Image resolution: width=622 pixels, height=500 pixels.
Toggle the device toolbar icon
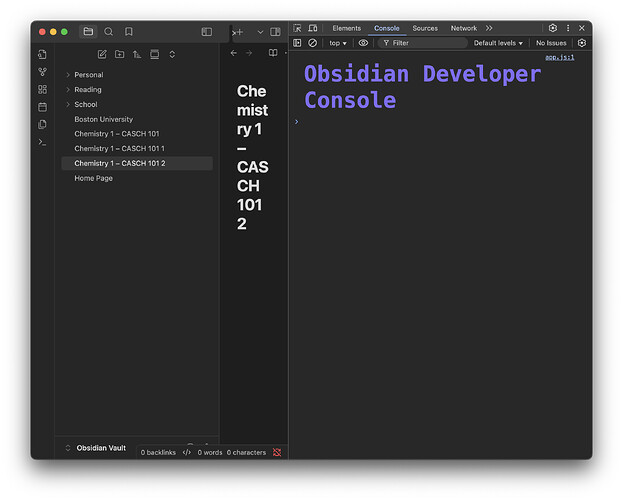[313, 28]
